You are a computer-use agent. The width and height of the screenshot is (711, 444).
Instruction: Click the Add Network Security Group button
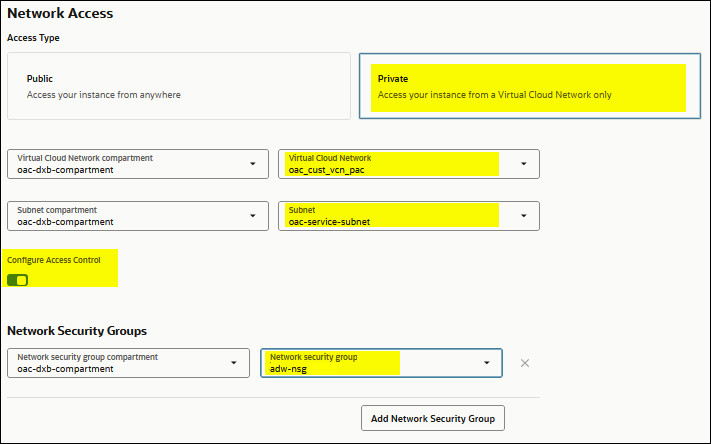[433, 417]
